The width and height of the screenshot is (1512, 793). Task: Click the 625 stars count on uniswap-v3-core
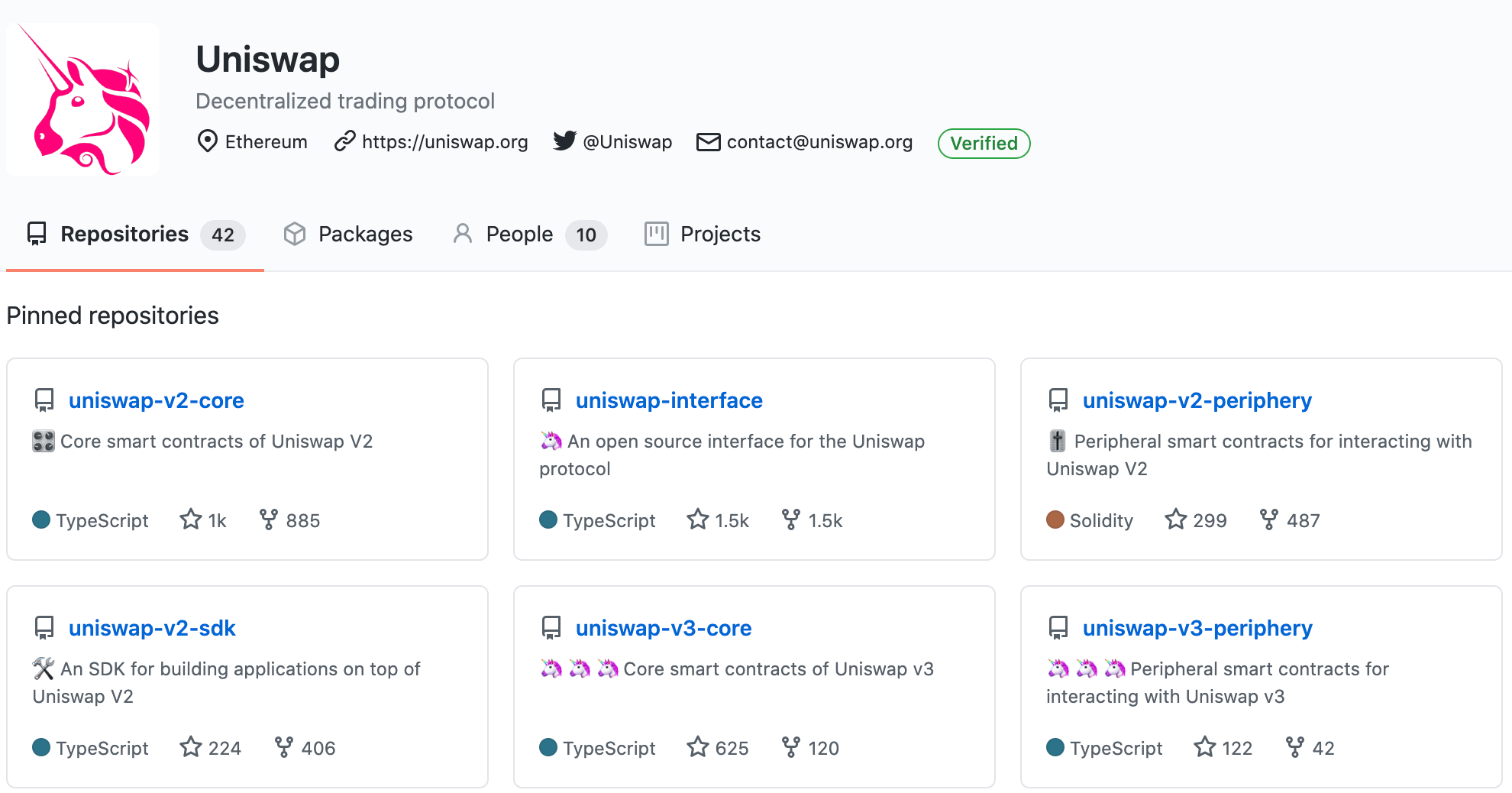click(x=732, y=749)
